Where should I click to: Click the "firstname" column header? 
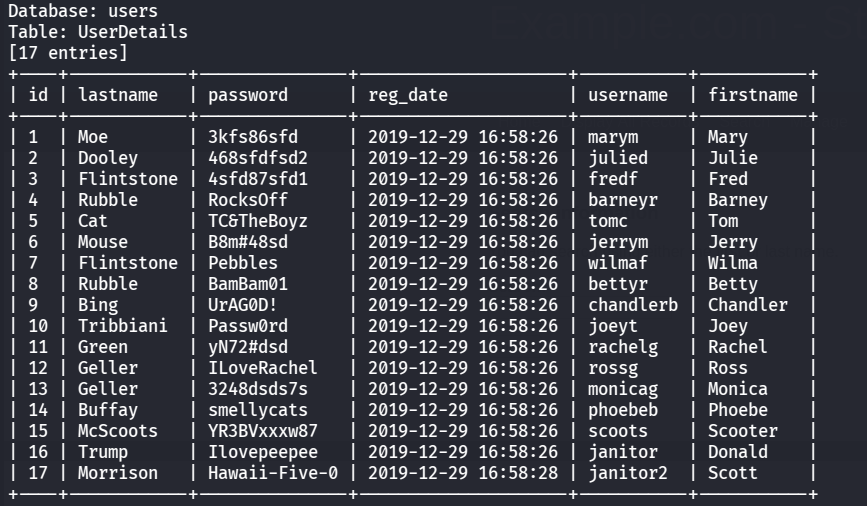(x=753, y=95)
